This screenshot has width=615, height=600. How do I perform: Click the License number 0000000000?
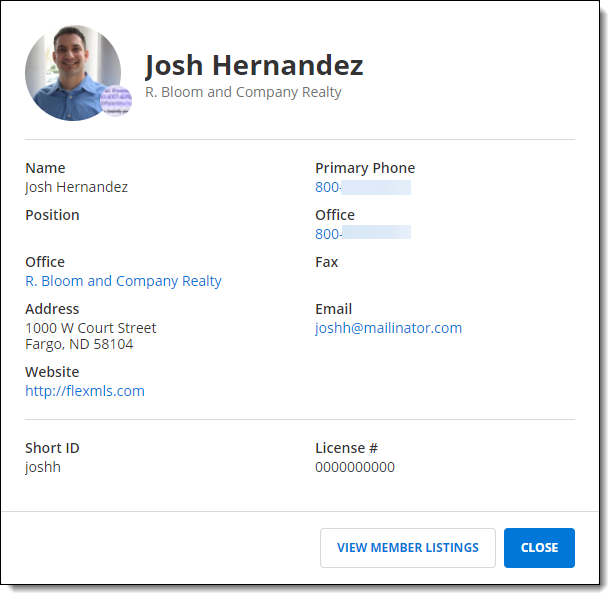click(x=355, y=467)
